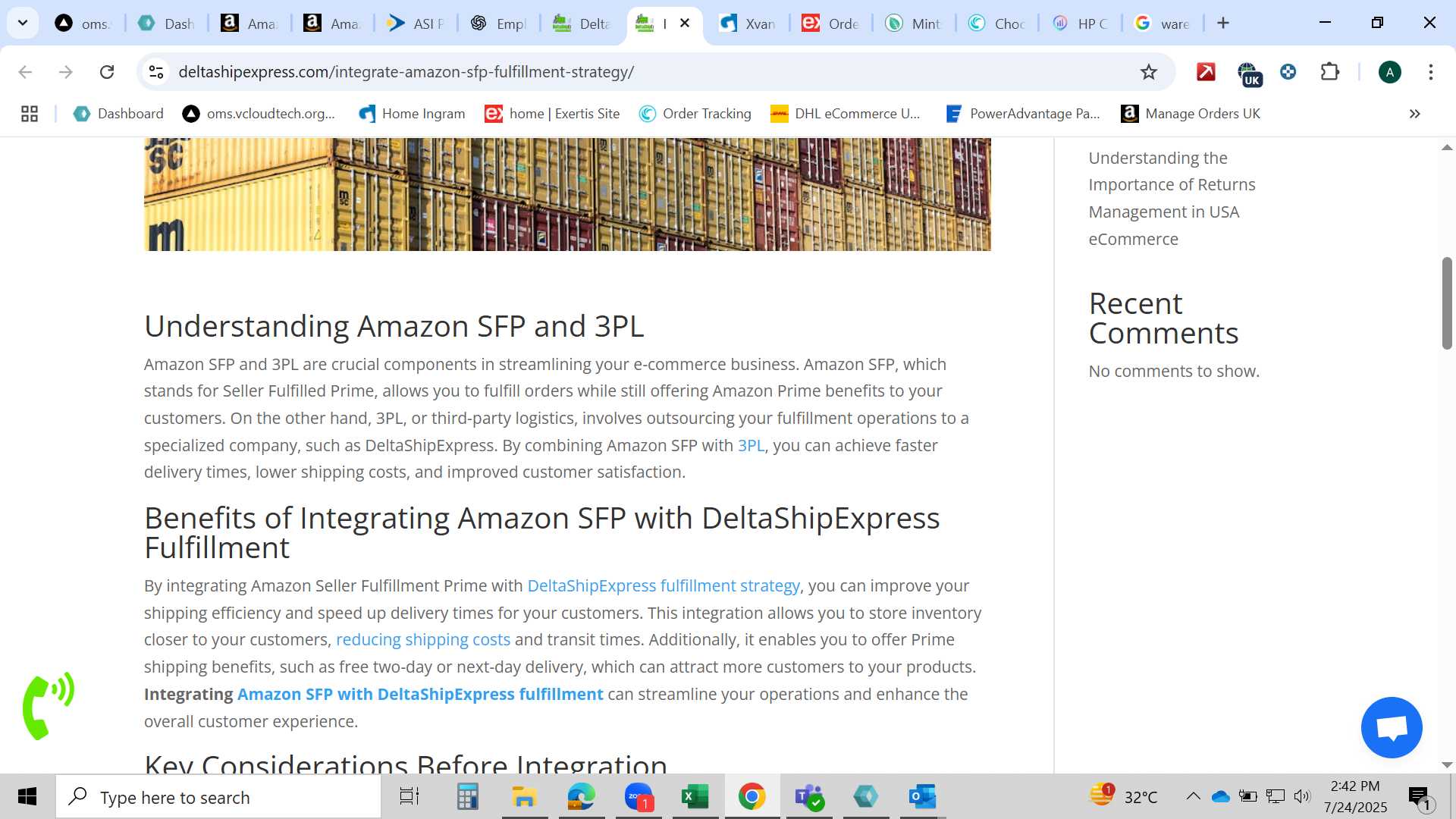
Task: Open the Home Ingram bookmark
Action: [x=412, y=114]
